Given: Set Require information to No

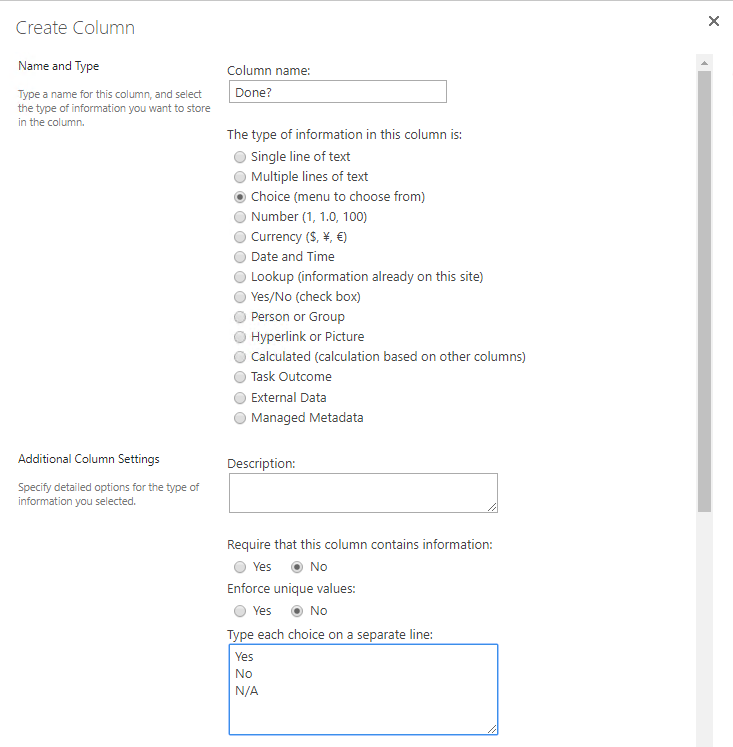Looking at the screenshot, I should pyautogui.click(x=297, y=567).
